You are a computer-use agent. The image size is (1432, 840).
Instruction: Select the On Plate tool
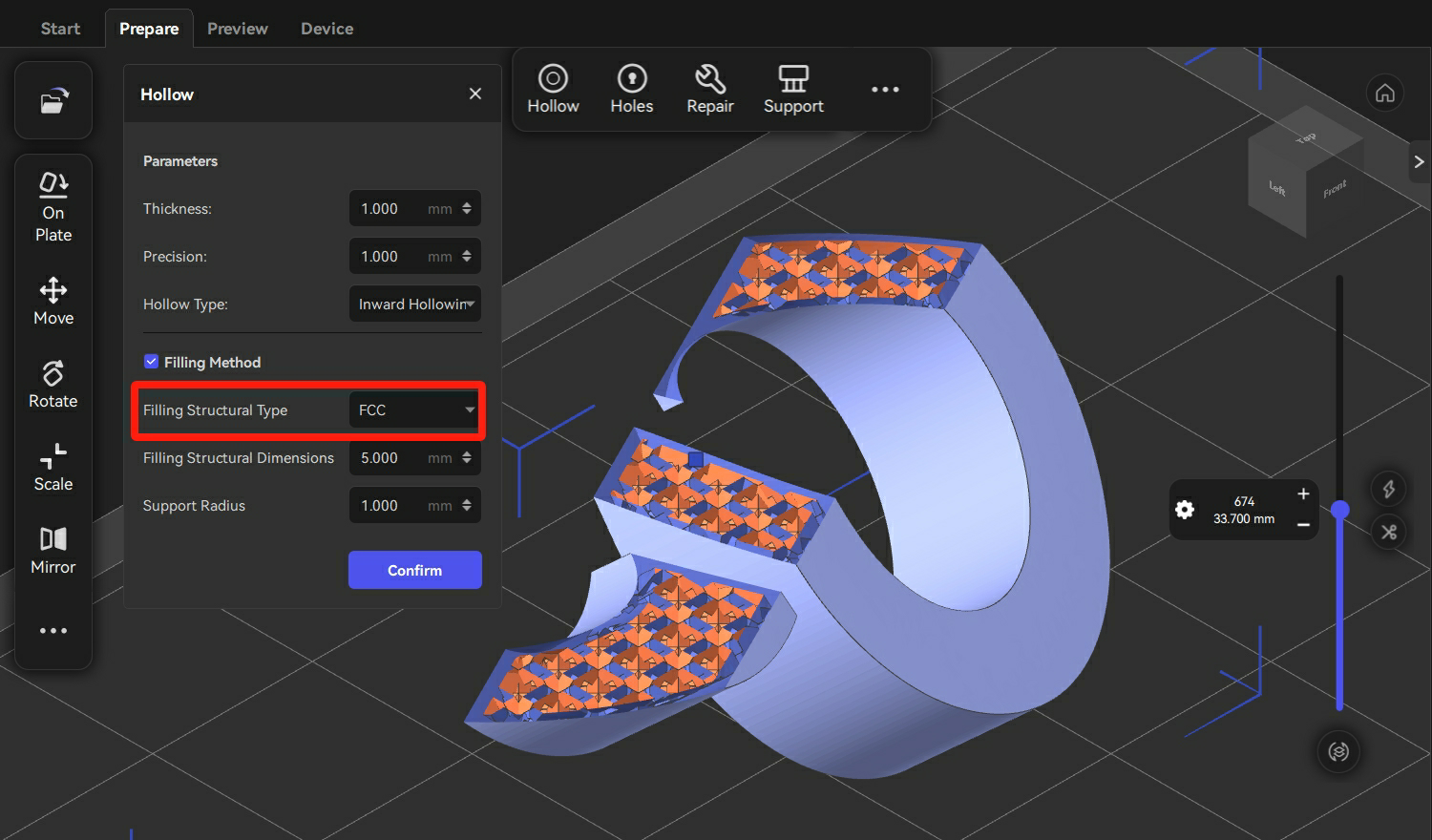coord(53,207)
